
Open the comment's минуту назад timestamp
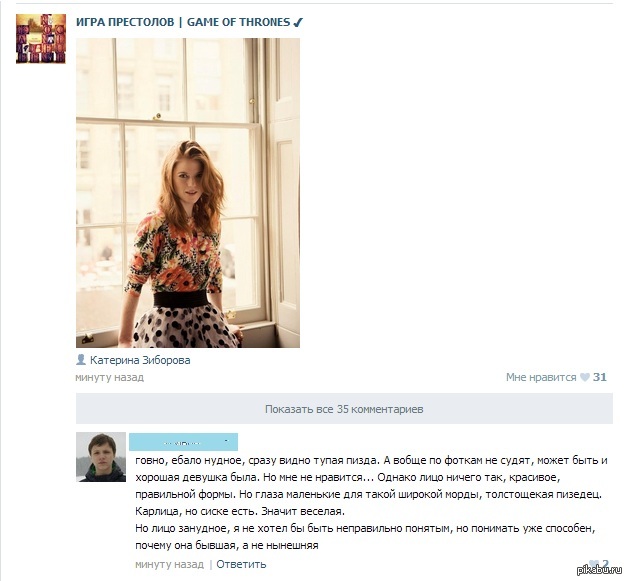(170, 564)
